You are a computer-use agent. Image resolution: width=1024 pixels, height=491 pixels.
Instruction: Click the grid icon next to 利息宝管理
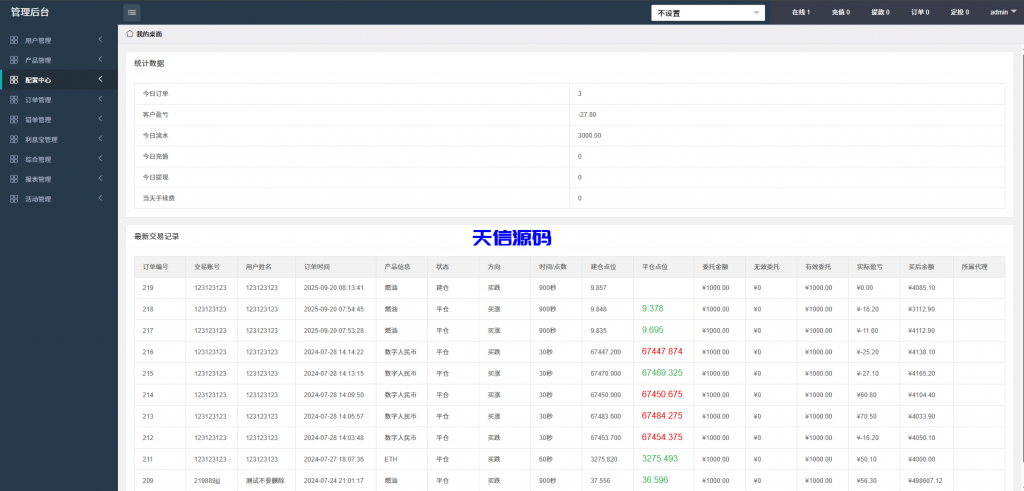[x=13, y=140]
